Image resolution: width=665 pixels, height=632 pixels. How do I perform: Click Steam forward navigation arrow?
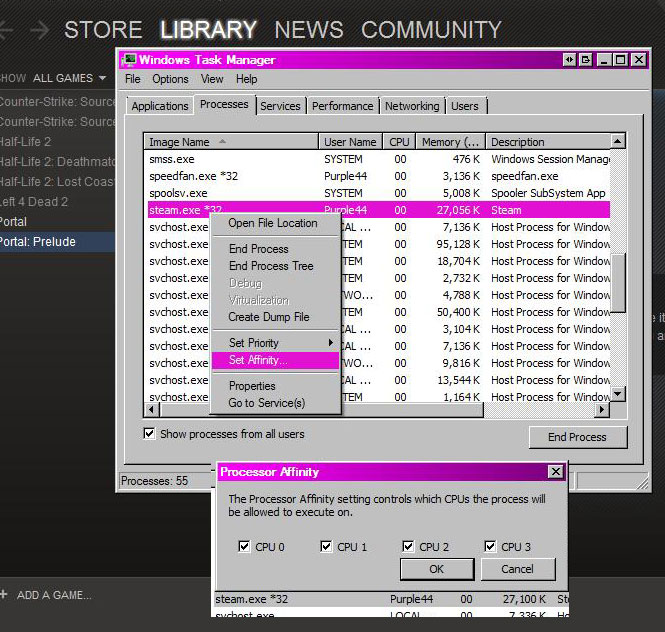[x=40, y=30]
